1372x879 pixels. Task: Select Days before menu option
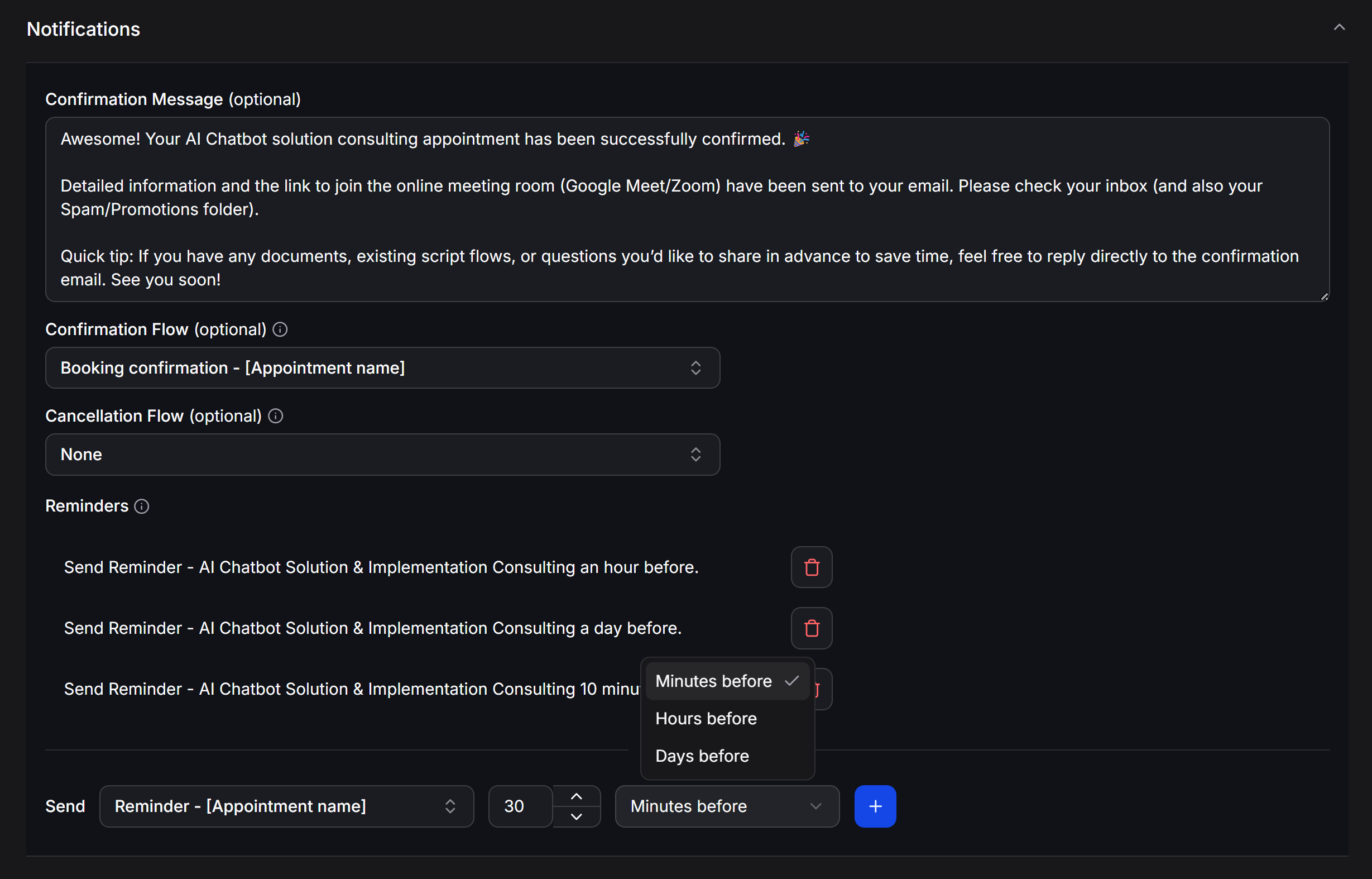pos(727,756)
